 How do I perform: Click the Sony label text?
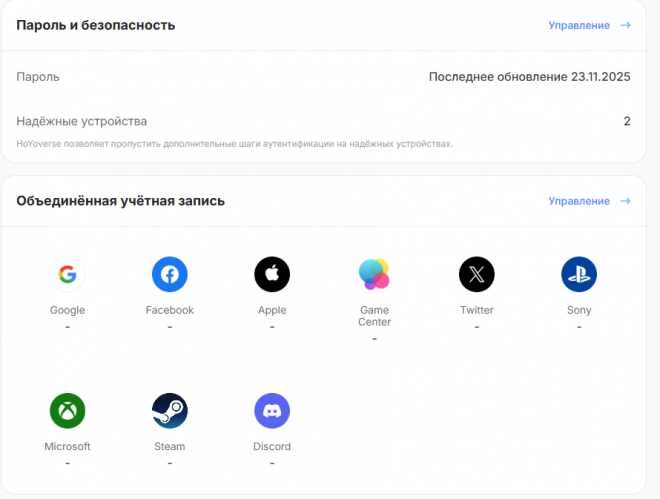(579, 310)
